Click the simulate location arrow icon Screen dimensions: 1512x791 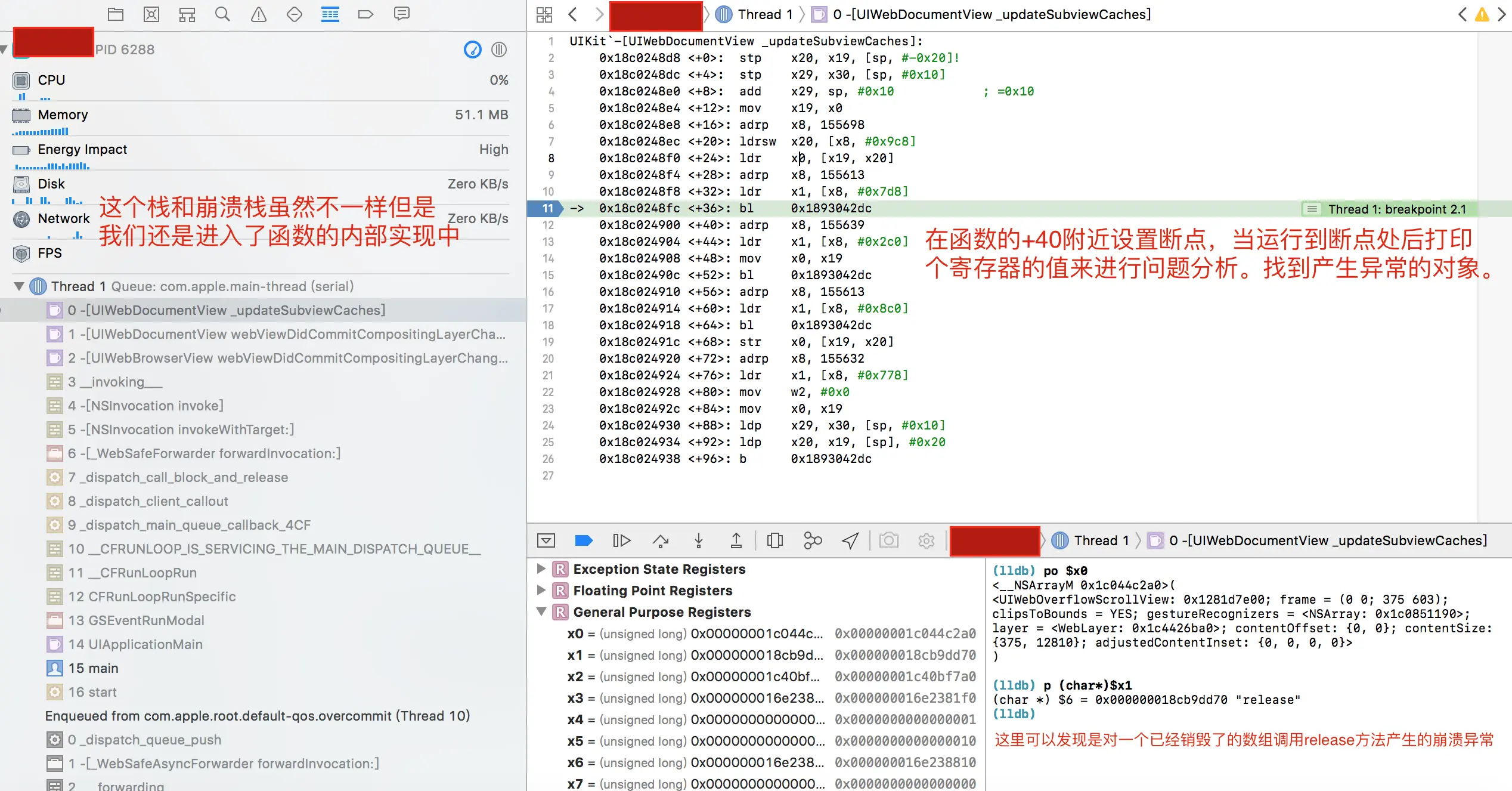850,540
